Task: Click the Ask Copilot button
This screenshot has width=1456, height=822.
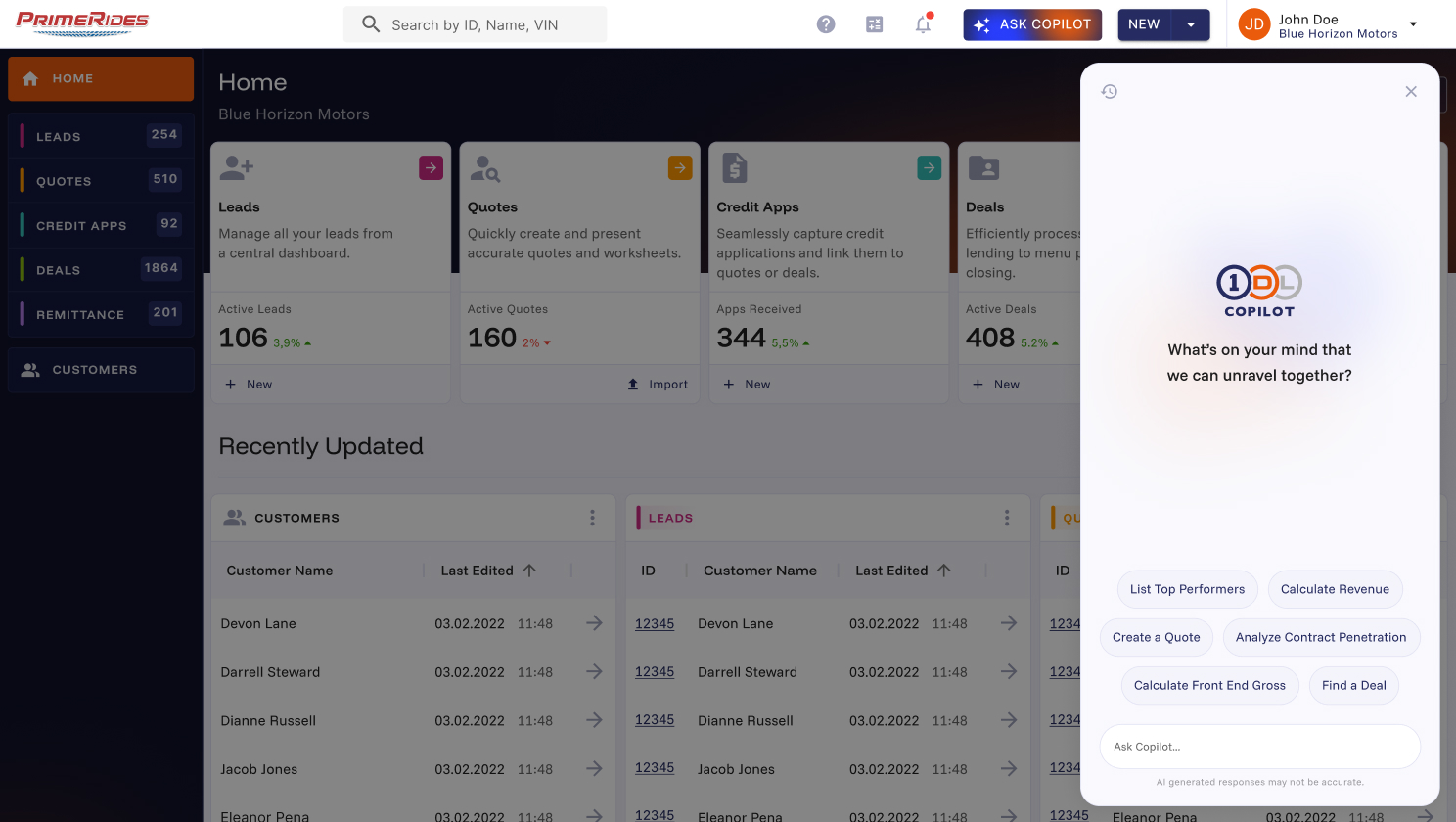Action: click(x=1032, y=24)
